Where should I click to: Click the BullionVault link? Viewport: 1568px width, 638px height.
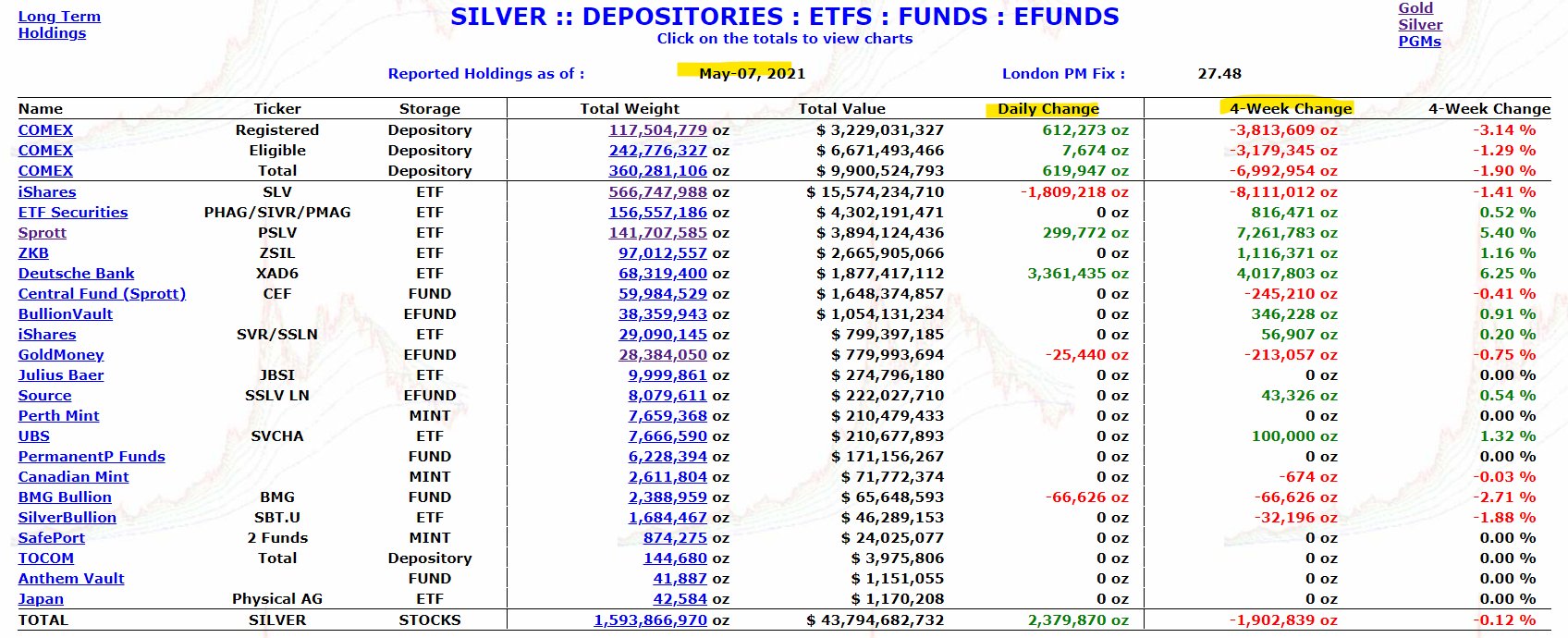click(65, 314)
